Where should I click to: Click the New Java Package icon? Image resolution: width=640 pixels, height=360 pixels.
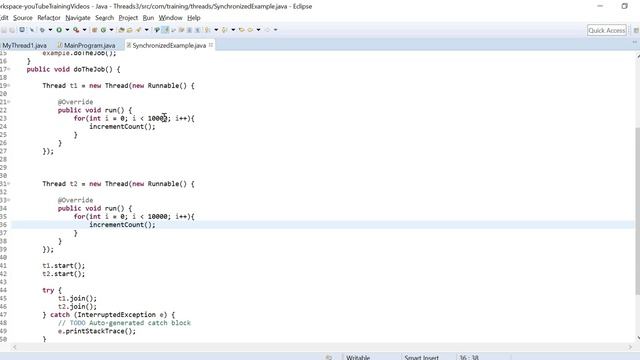click(x=94, y=30)
